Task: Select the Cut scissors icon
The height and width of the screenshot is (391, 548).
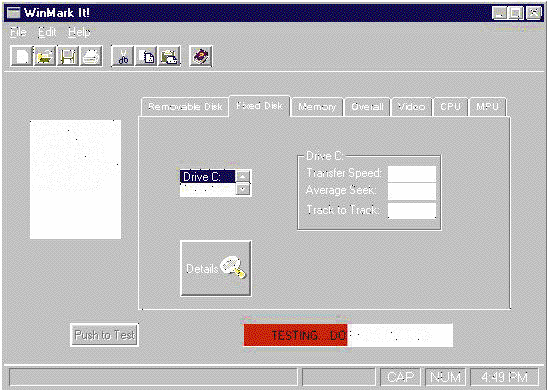Action: coord(122,56)
